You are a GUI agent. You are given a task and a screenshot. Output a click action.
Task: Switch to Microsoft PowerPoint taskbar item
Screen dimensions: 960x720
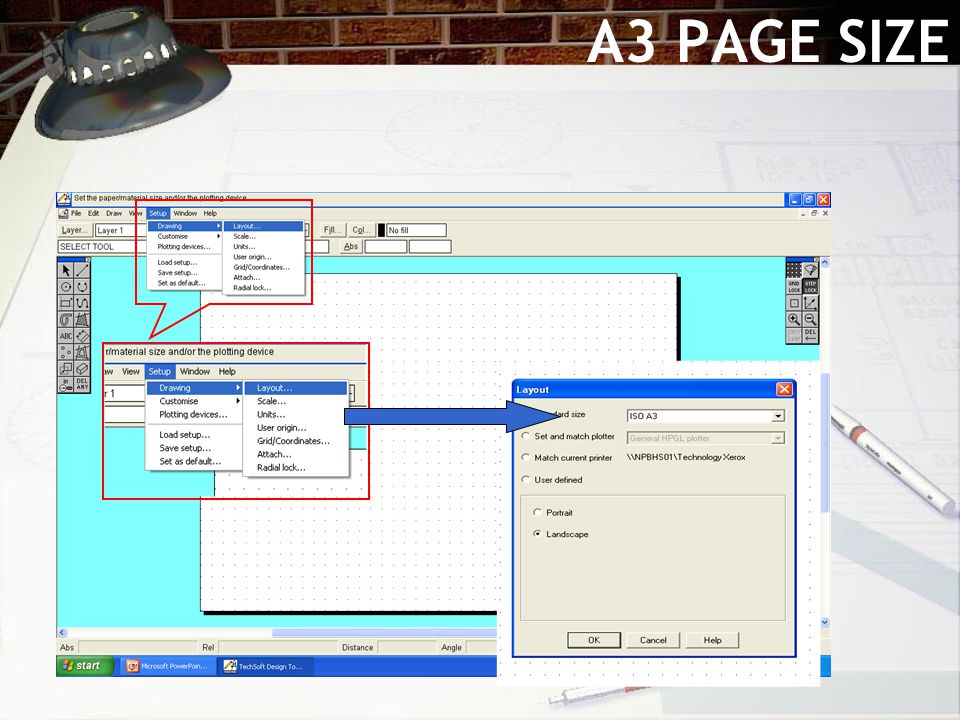[168, 666]
